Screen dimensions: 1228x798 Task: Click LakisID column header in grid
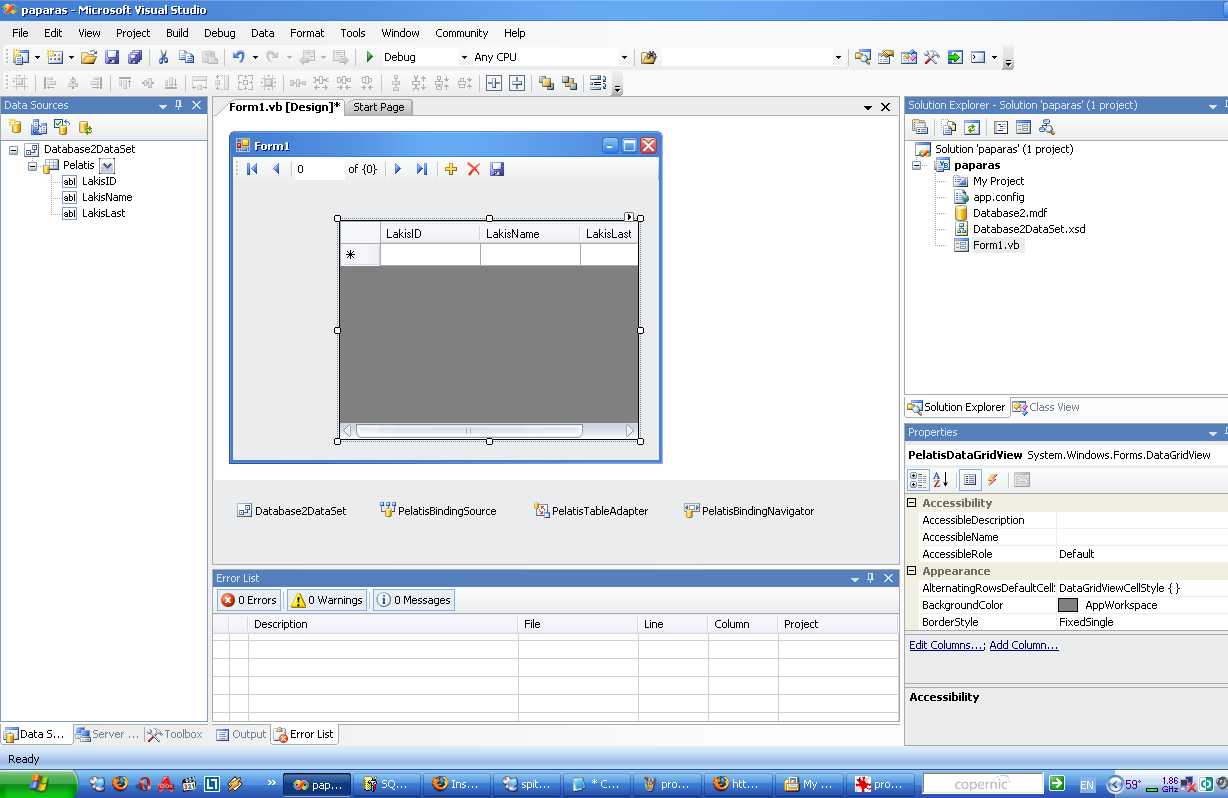pos(430,233)
